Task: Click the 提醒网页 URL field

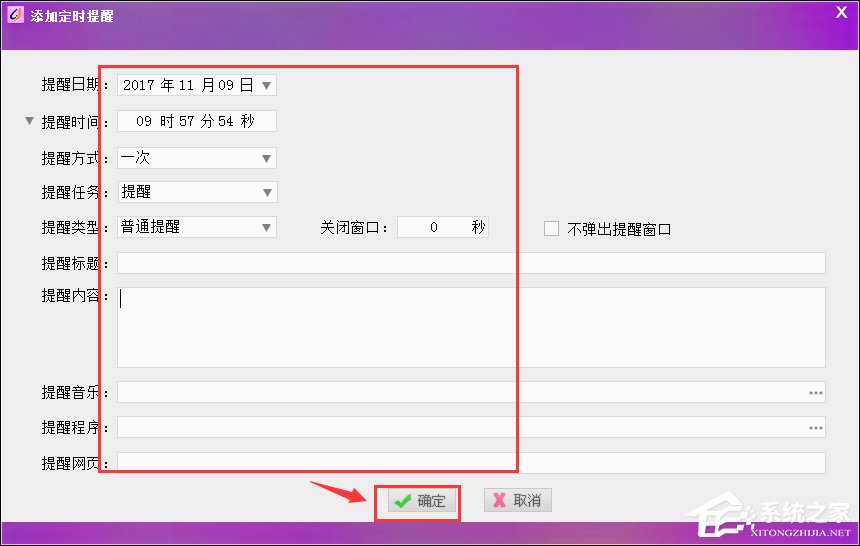Action: coord(471,463)
